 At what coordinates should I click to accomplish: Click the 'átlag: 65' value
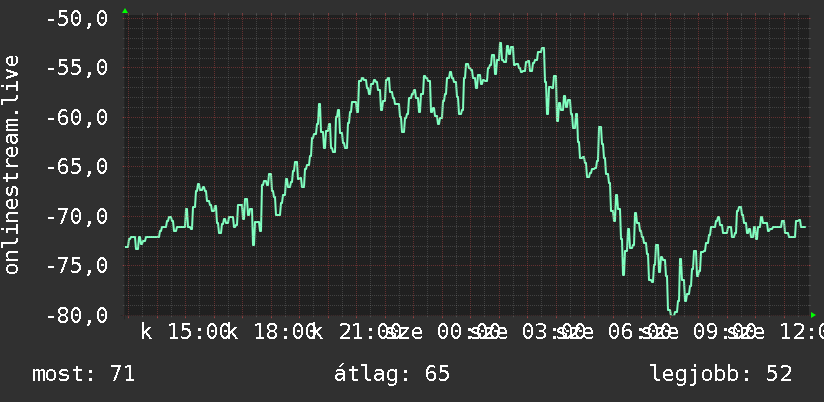pyautogui.click(x=392, y=374)
